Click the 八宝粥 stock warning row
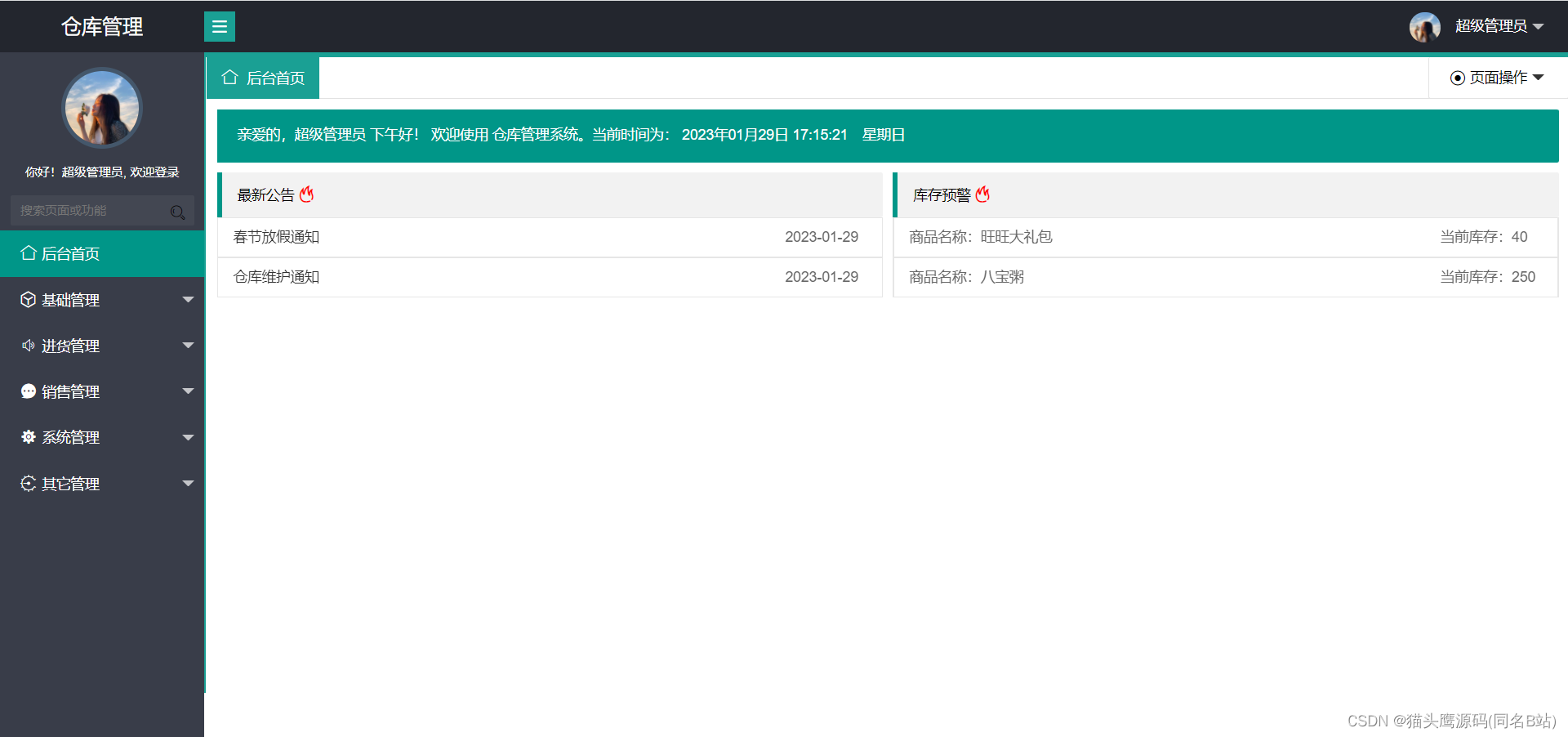 pos(1226,277)
